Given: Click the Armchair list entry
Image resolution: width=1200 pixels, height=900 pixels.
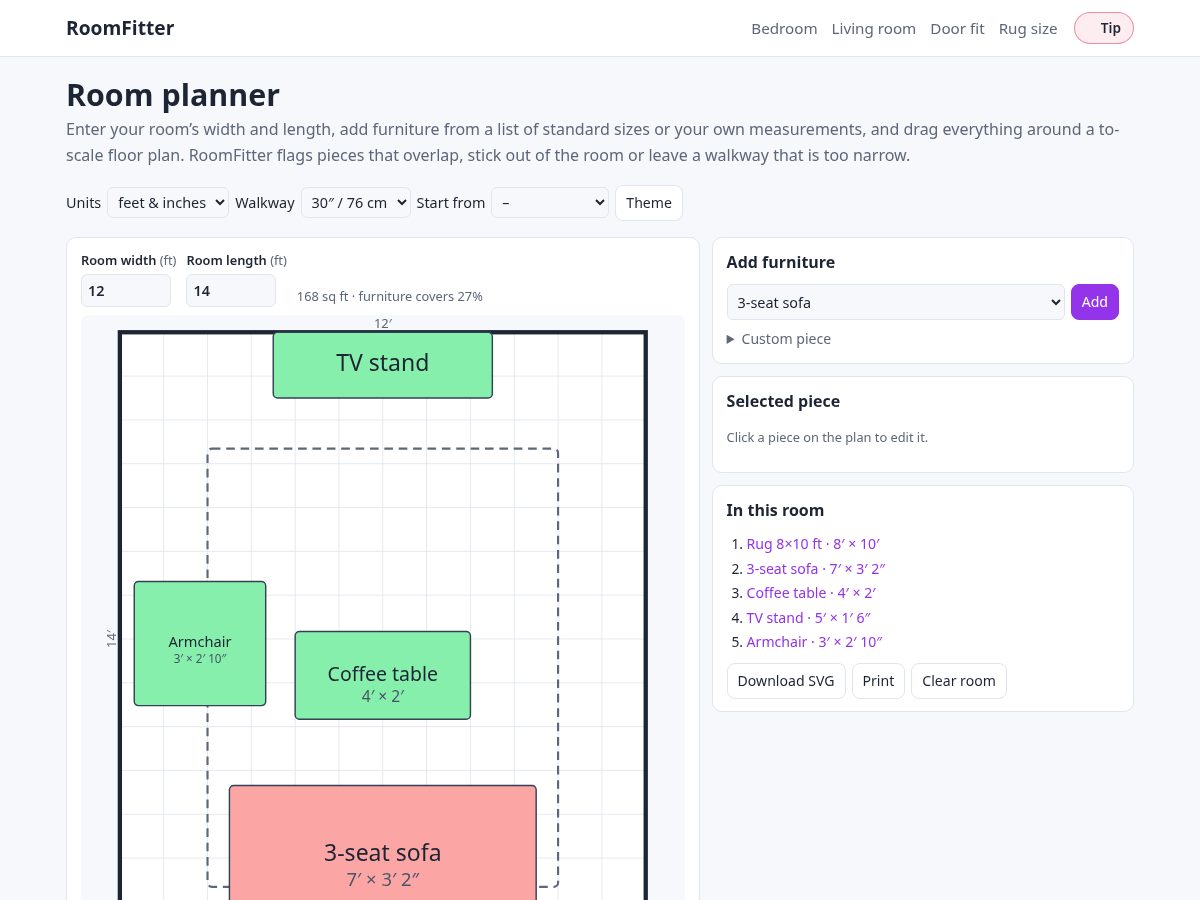Looking at the screenshot, I should pos(814,642).
